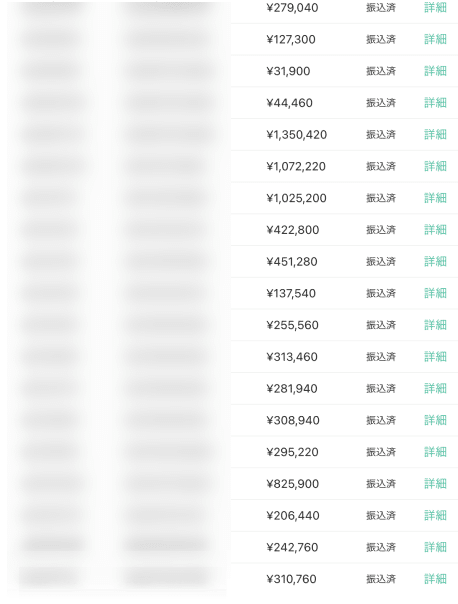Click the 振込済 status for ¥206,440
The image size is (458, 604).
[x=381, y=516]
